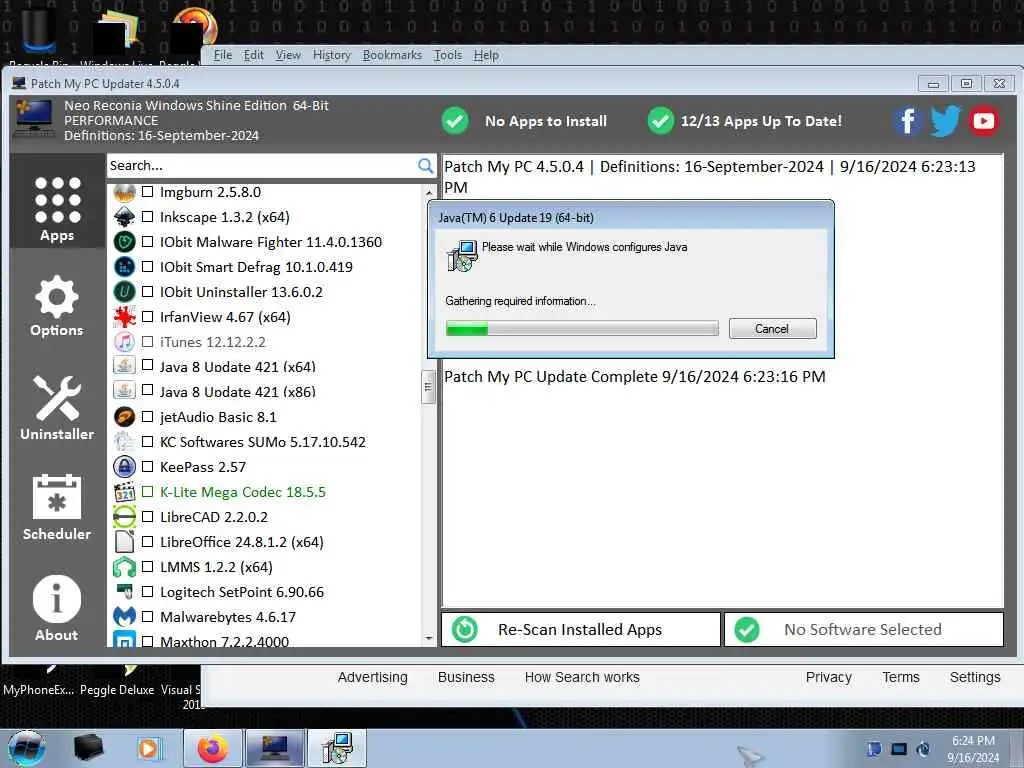The image size is (1024, 768).
Task: Click the Firefox taskbar icon
Action: pos(213,748)
